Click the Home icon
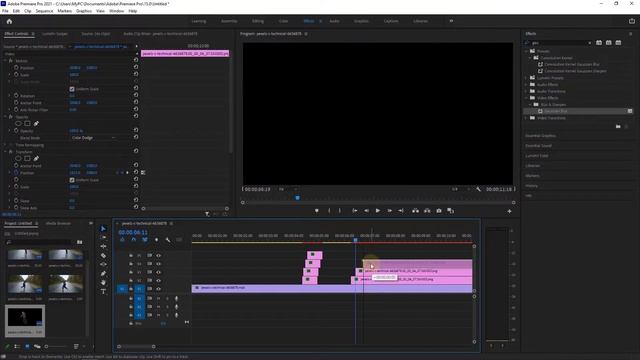The image size is (640, 360). tap(9, 21)
